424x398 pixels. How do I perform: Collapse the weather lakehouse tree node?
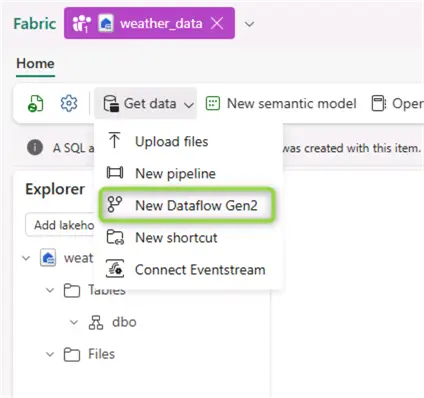point(26,258)
